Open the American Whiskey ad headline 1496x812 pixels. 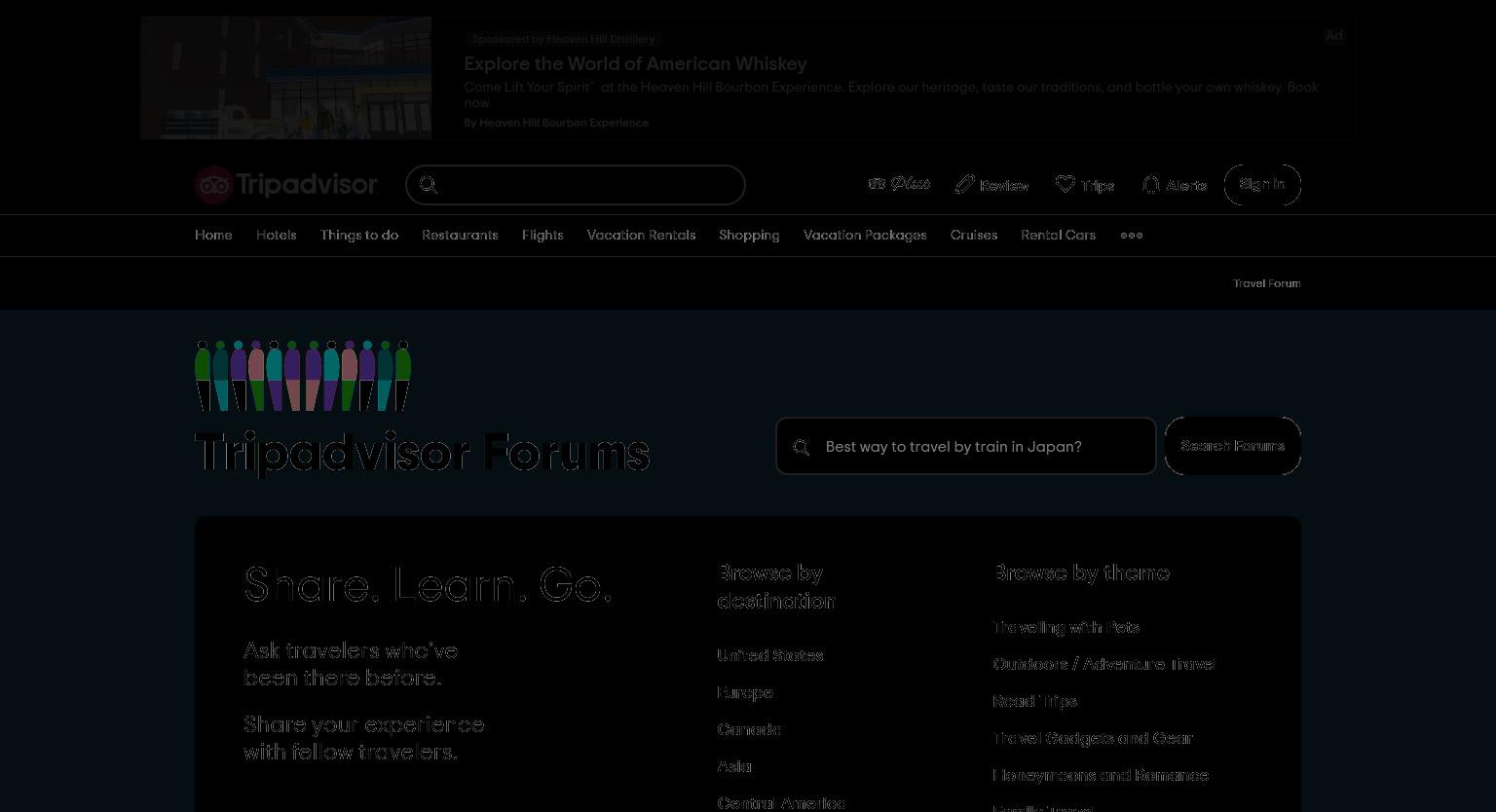pyautogui.click(x=635, y=64)
